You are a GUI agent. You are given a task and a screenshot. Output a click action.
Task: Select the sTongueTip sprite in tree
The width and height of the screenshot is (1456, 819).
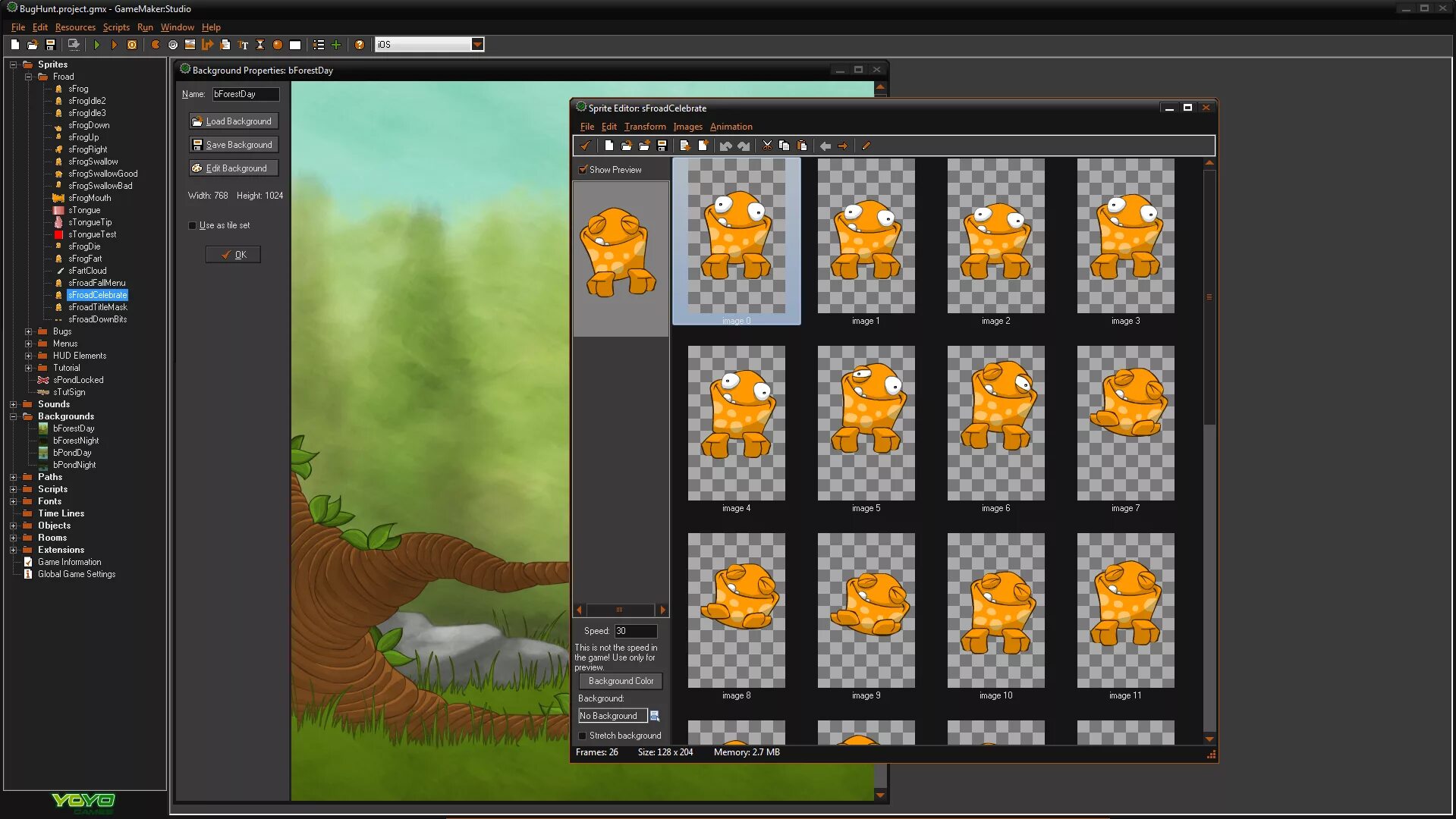click(x=90, y=222)
